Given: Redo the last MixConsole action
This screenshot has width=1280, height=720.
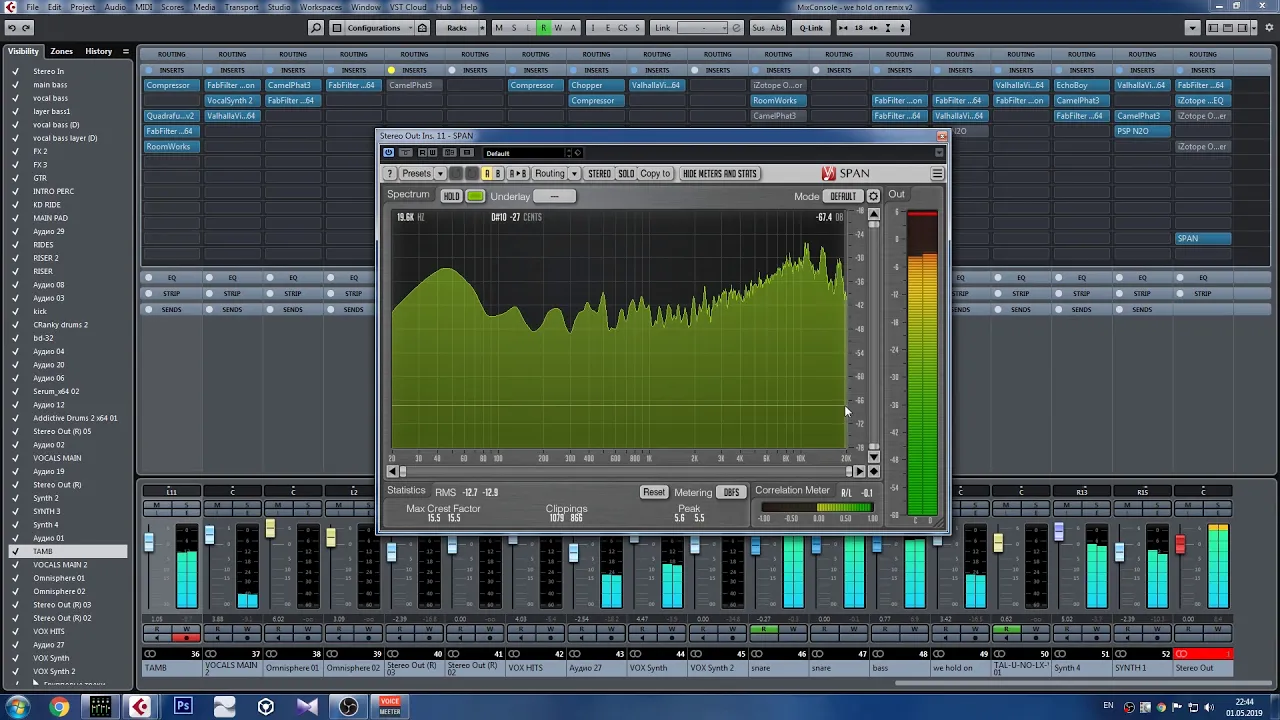Looking at the screenshot, I should click(x=27, y=28).
